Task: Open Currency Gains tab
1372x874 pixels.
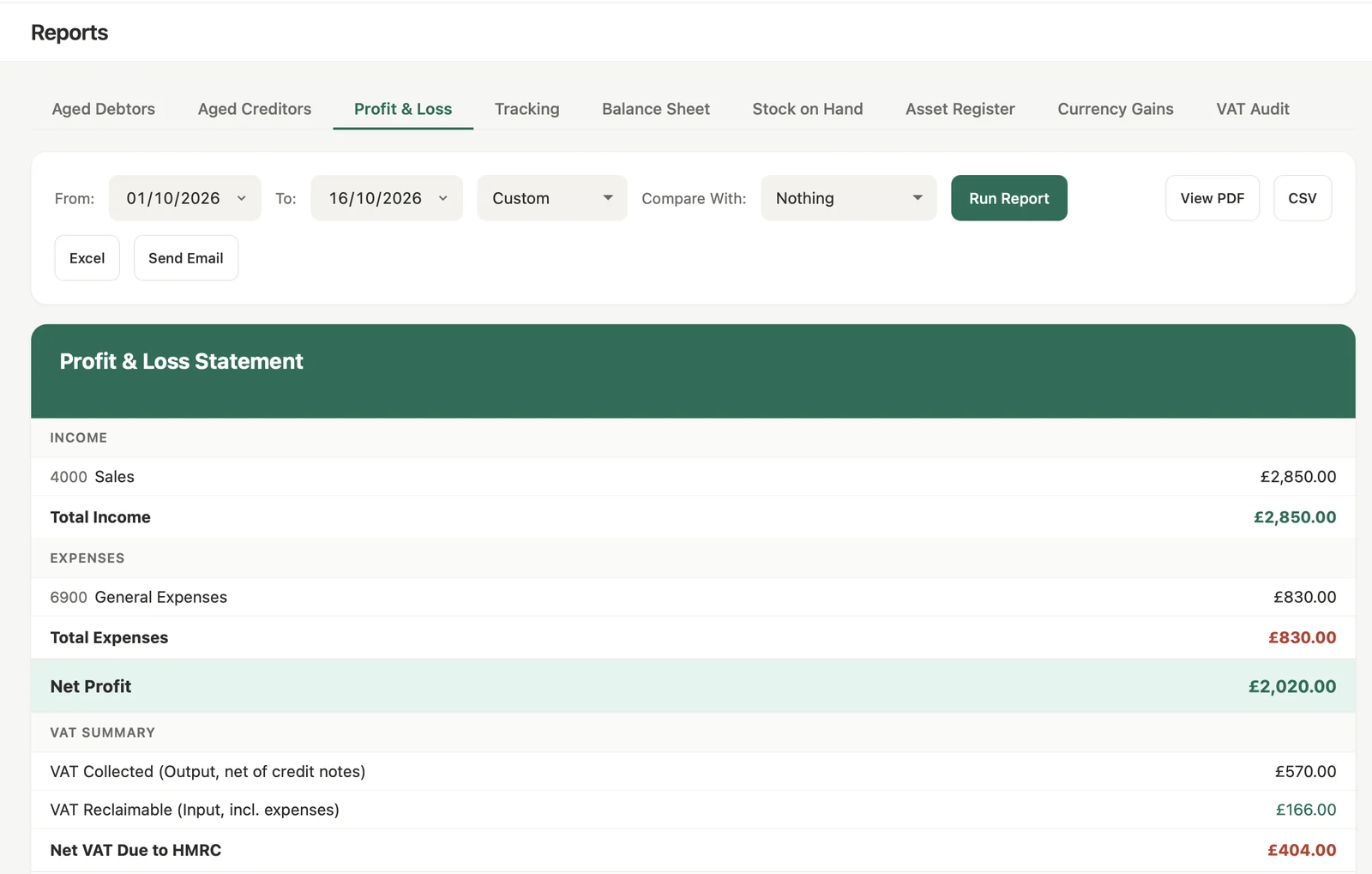Action: click(x=1116, y=109)
